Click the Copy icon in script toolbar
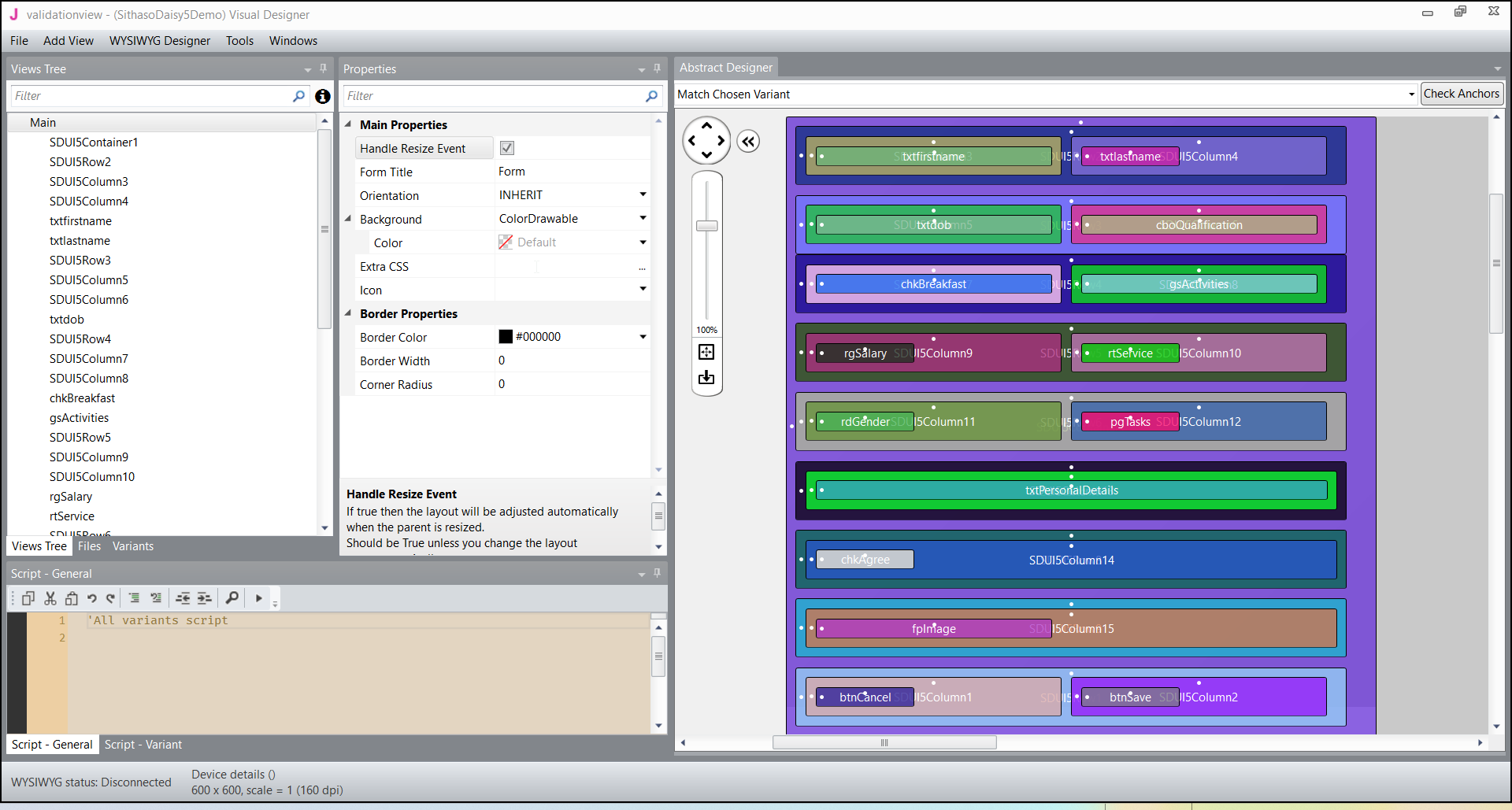The height and width of the screenshot is (810, 1512). coord(28,598)
